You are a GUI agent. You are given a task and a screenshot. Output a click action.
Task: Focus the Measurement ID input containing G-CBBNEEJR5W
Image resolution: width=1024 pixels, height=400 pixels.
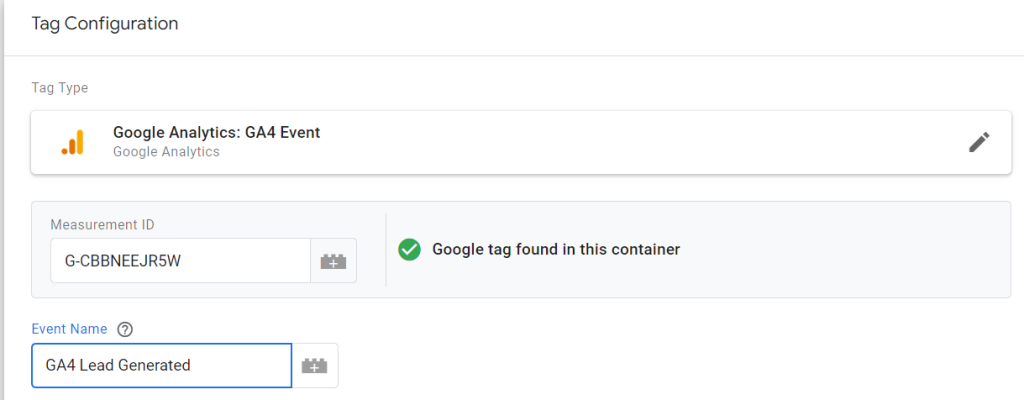(180, 261)
